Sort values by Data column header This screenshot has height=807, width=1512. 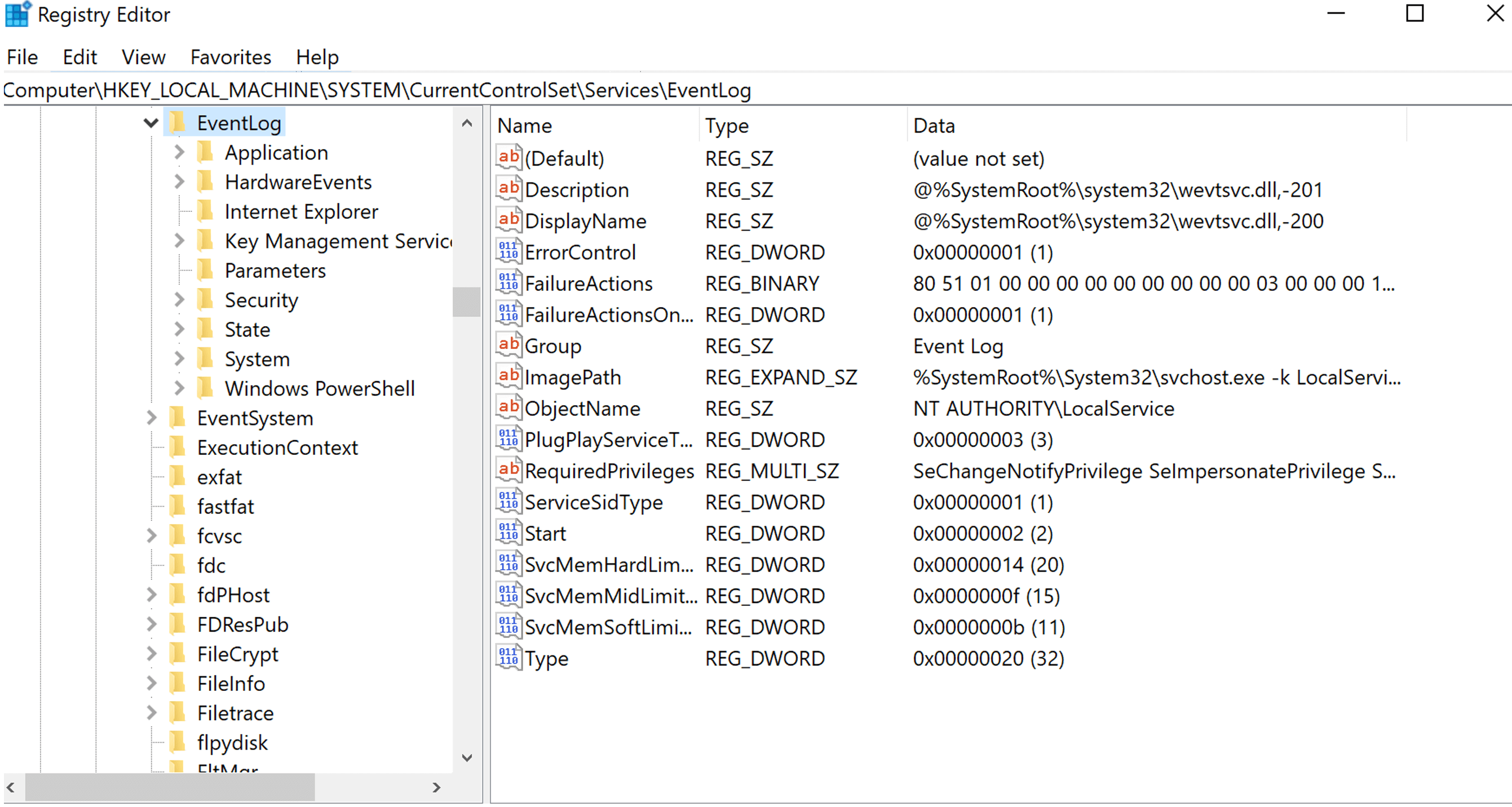click(x=1156, y=125)
